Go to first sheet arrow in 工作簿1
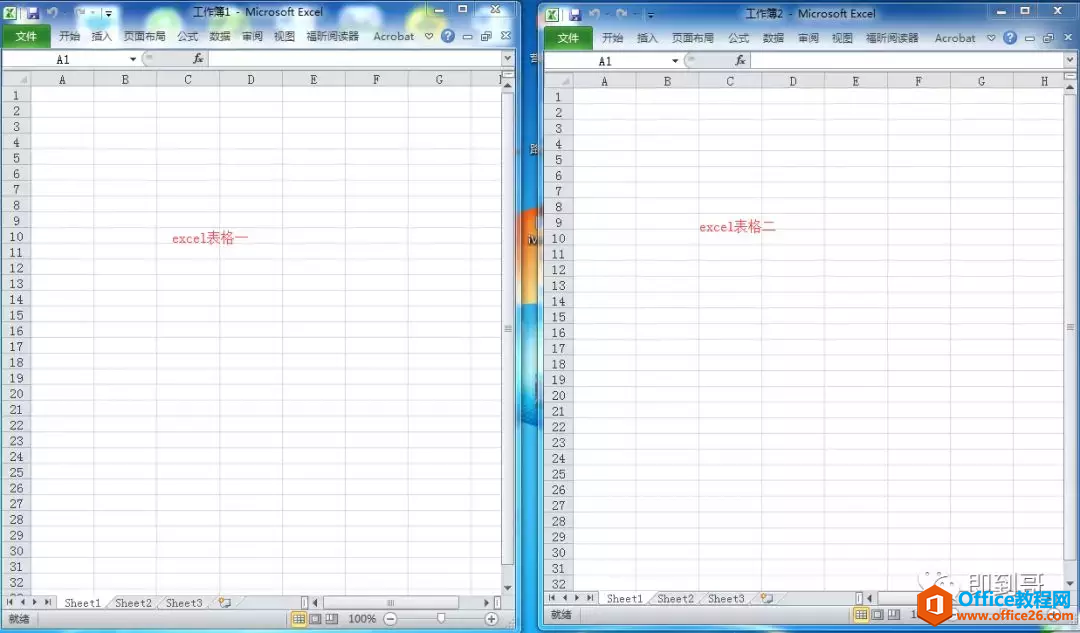The height and width of the screenshot is (633, 1080). 10,602
